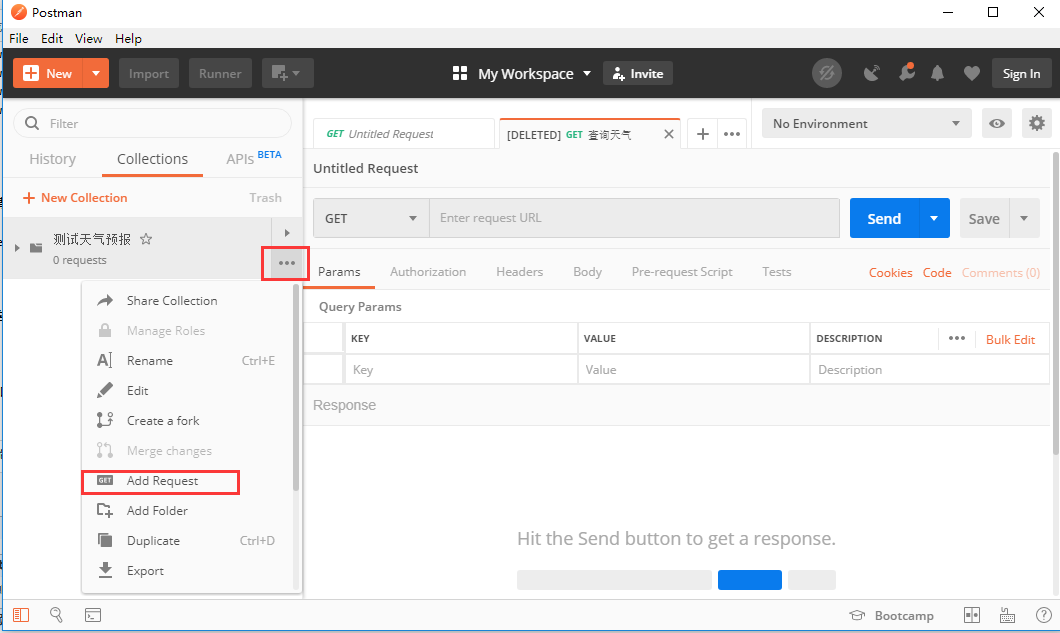Switch to two pane layout icon
Image resolution: width=1060 pixels, height=633 pixels.
tap(971, 615)
